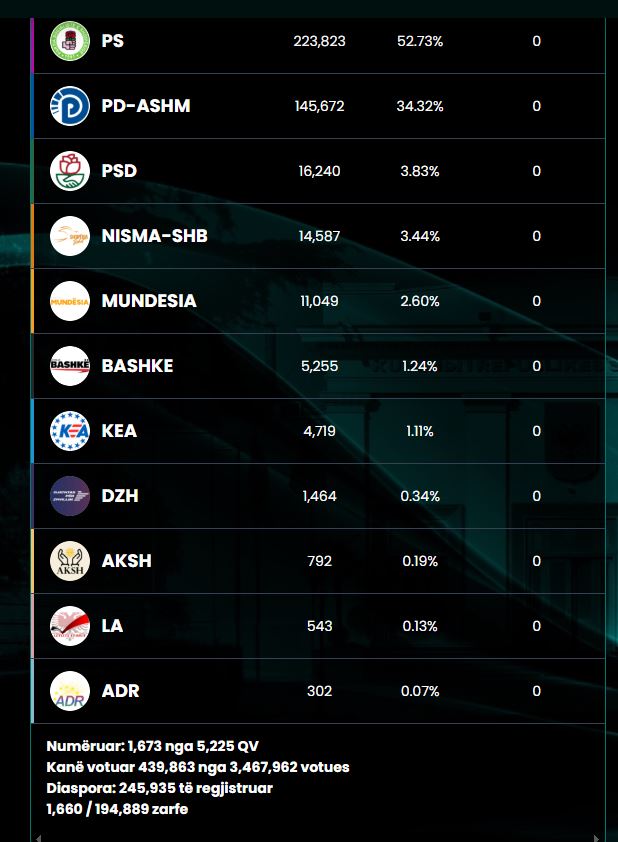
Task: Click scrollbar left arrow at bottom
Action: tap(37, 837)
